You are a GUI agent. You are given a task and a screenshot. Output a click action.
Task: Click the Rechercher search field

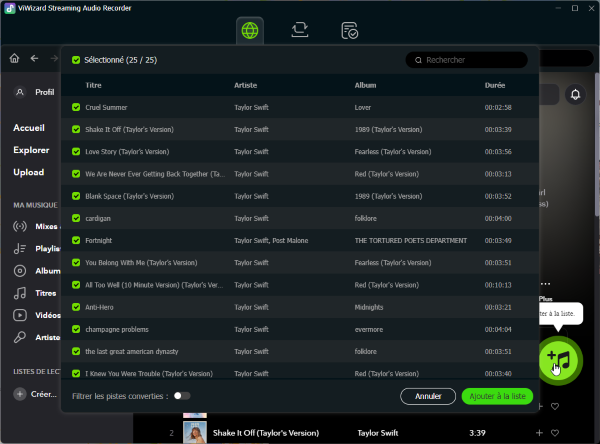click(x=470, y=60)
